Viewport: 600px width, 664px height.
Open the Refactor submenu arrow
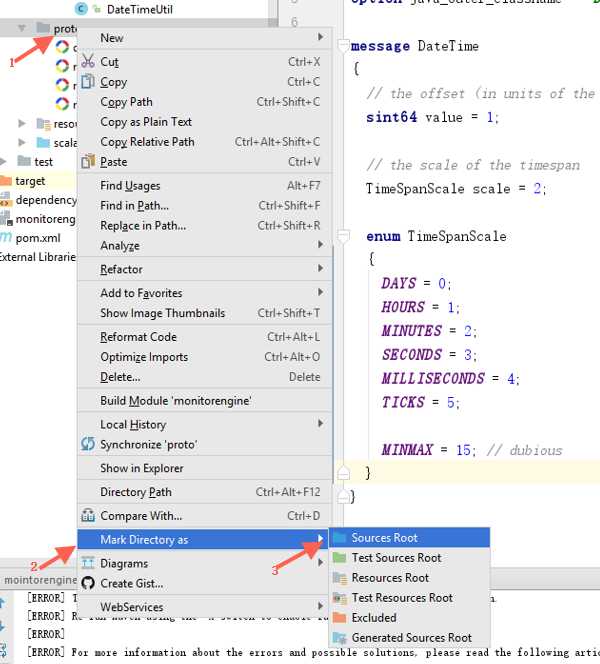coord(321,268)
